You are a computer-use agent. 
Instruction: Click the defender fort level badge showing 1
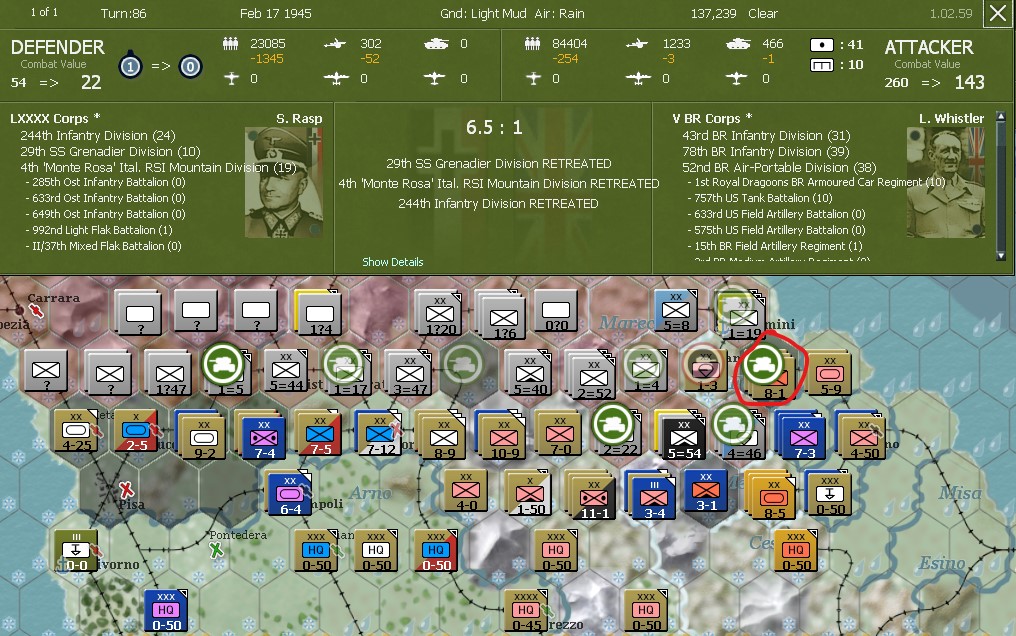[x=129, y=67]
